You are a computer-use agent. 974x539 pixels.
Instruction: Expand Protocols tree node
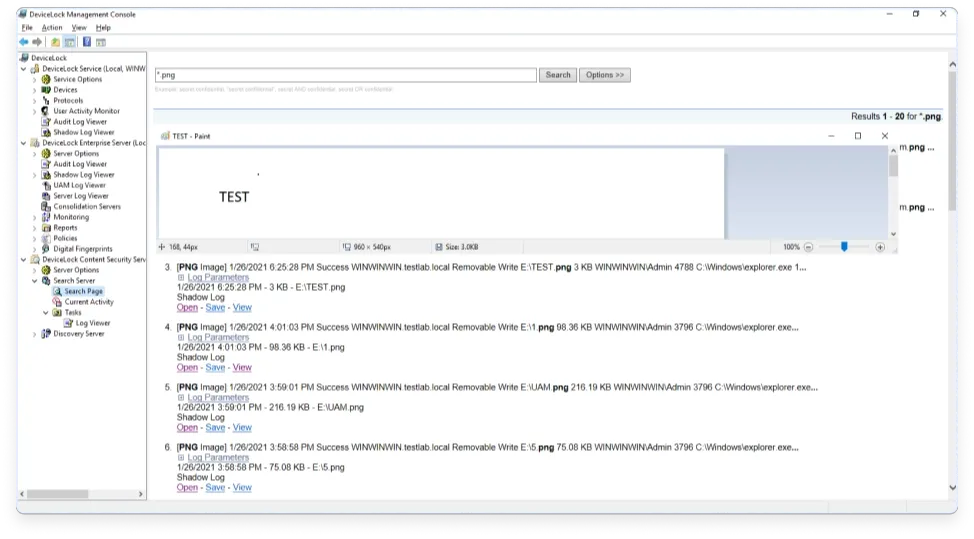tap(35, 101)
